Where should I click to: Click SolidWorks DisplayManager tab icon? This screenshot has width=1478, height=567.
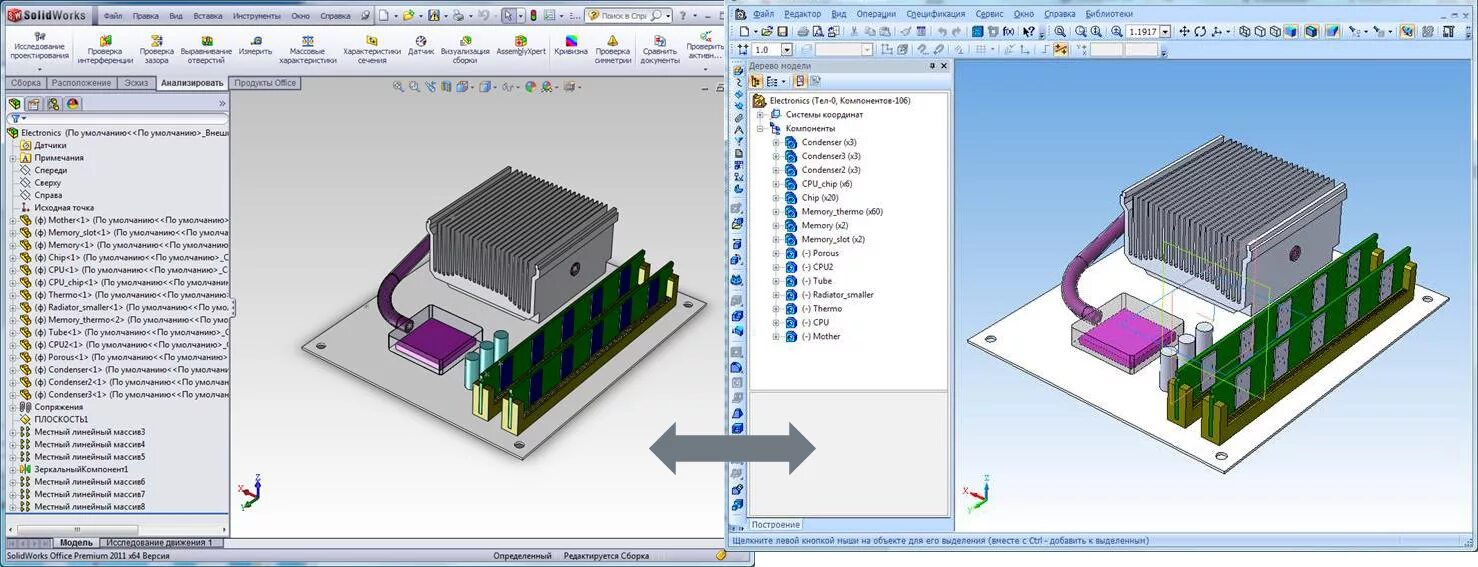(72, 104)
